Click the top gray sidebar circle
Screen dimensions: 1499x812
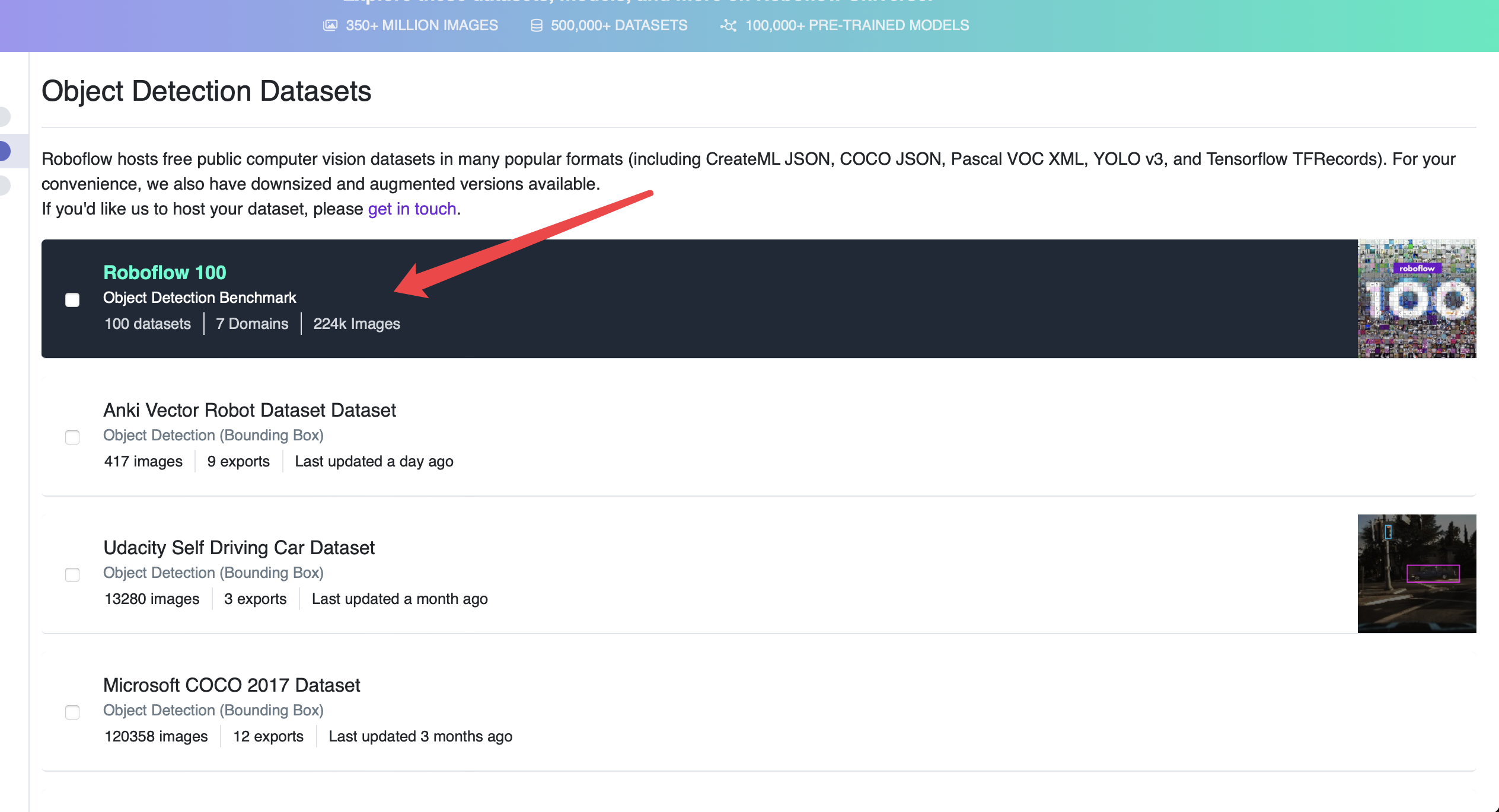coord(5,116)
